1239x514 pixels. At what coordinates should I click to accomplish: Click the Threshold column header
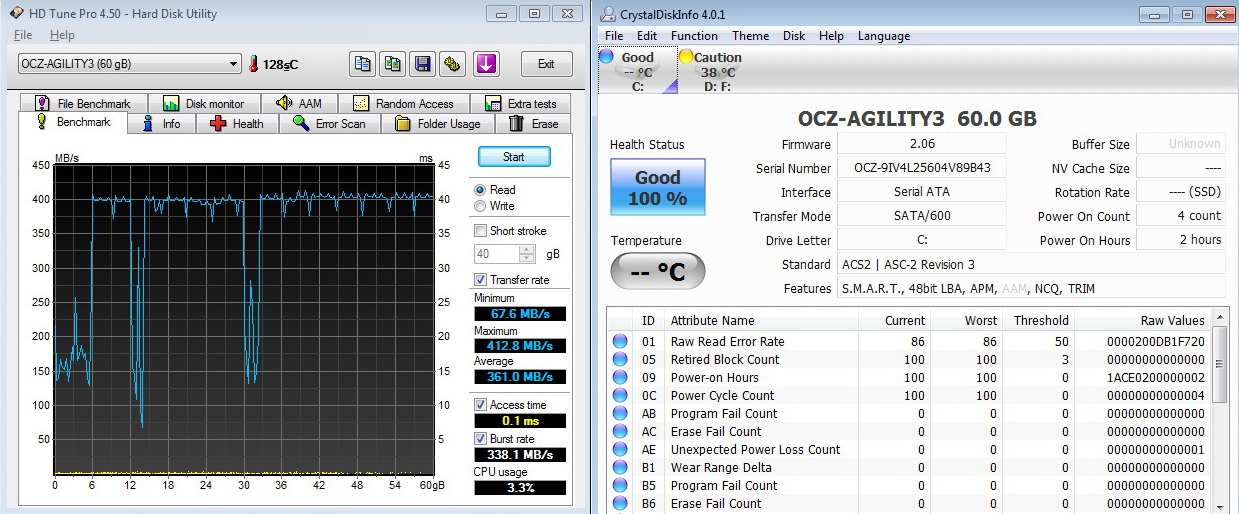[1038, 321]
